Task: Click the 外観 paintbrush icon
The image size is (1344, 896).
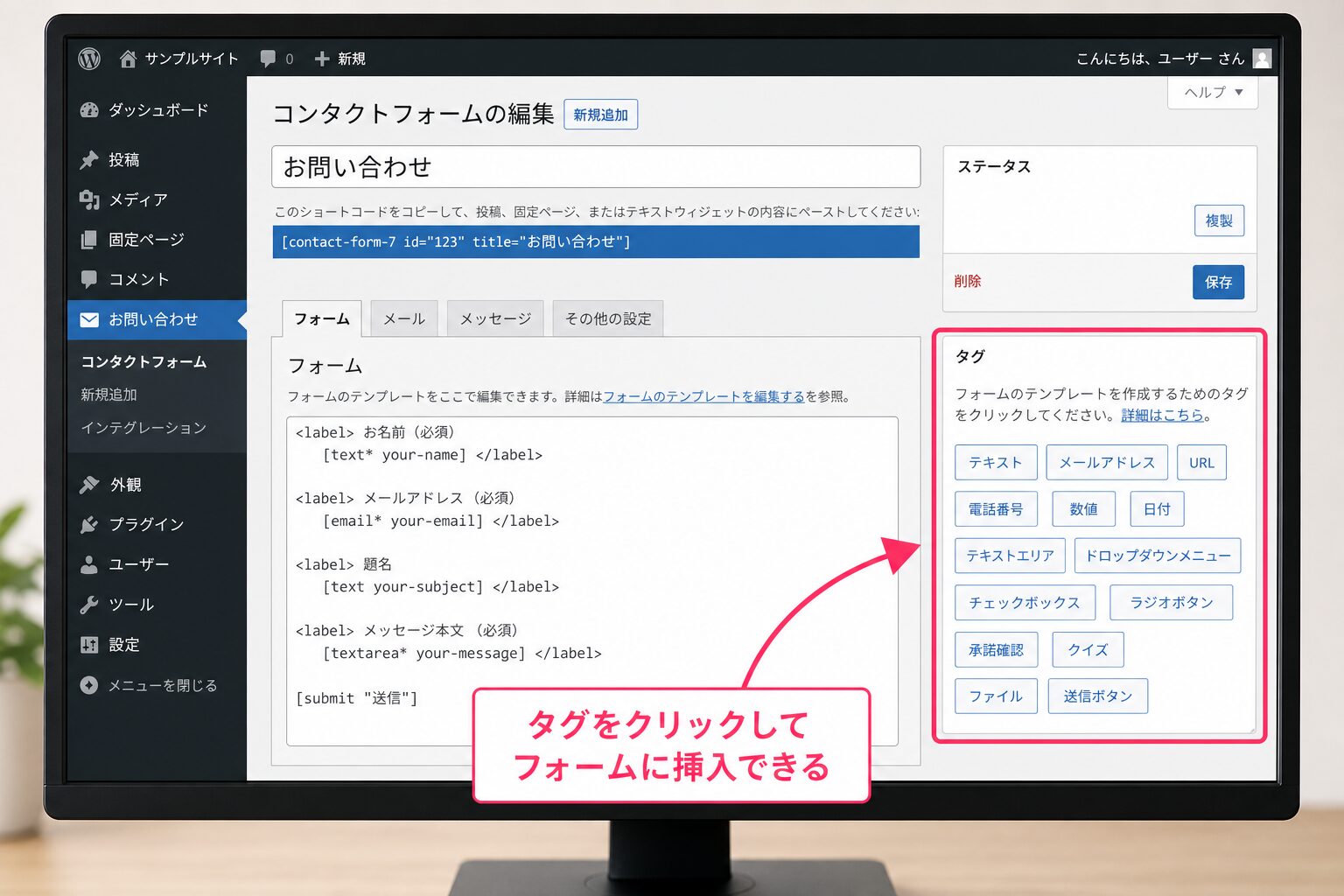Action: [89, 485]
